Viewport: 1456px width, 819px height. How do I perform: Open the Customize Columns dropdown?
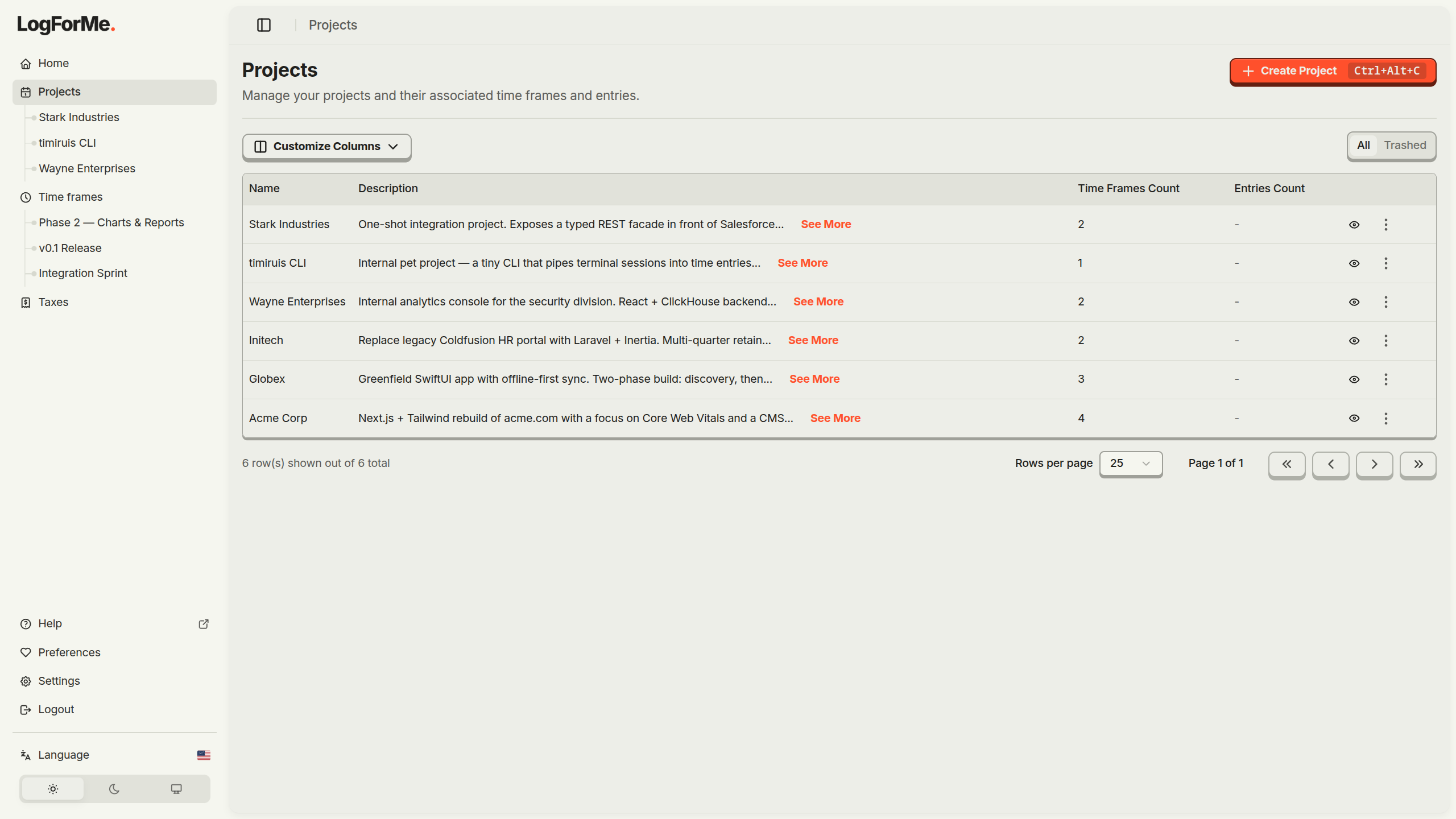click(326, 147)
